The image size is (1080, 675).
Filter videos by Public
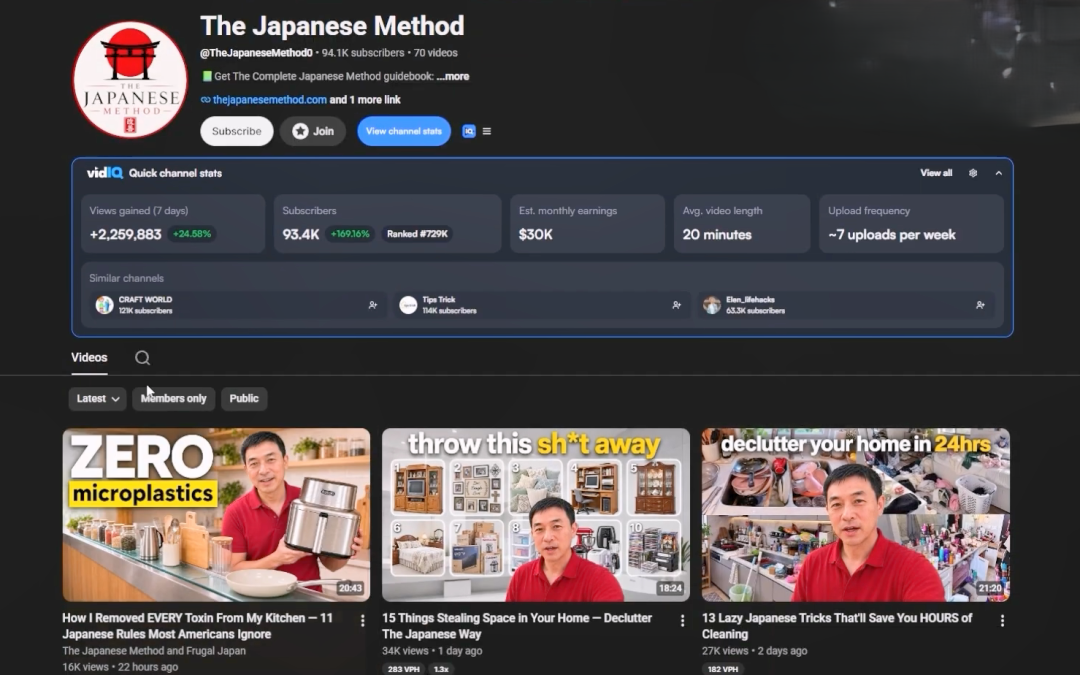tap(244, 398)
